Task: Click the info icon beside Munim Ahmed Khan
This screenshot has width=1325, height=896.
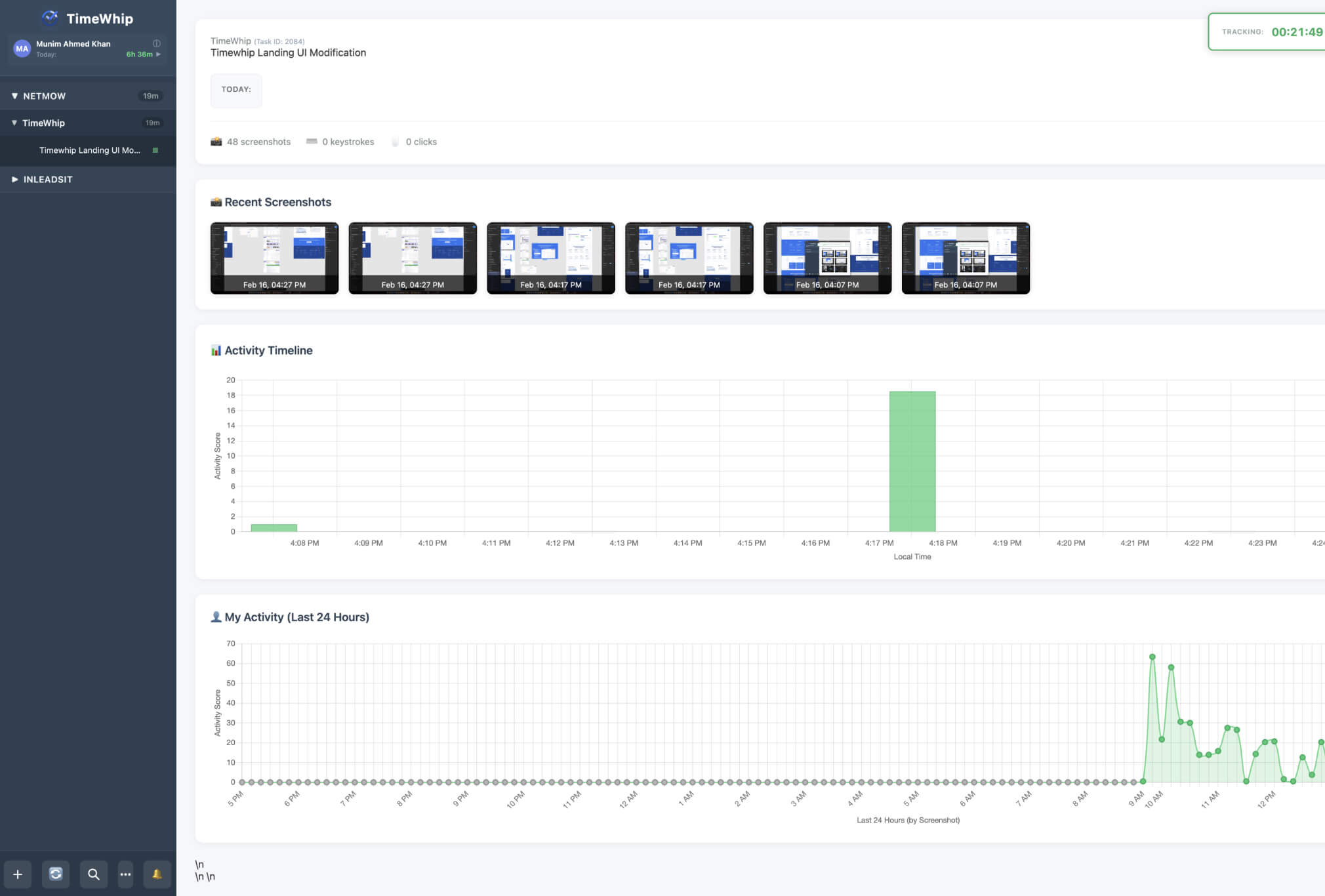Action: tap(157, 43)
